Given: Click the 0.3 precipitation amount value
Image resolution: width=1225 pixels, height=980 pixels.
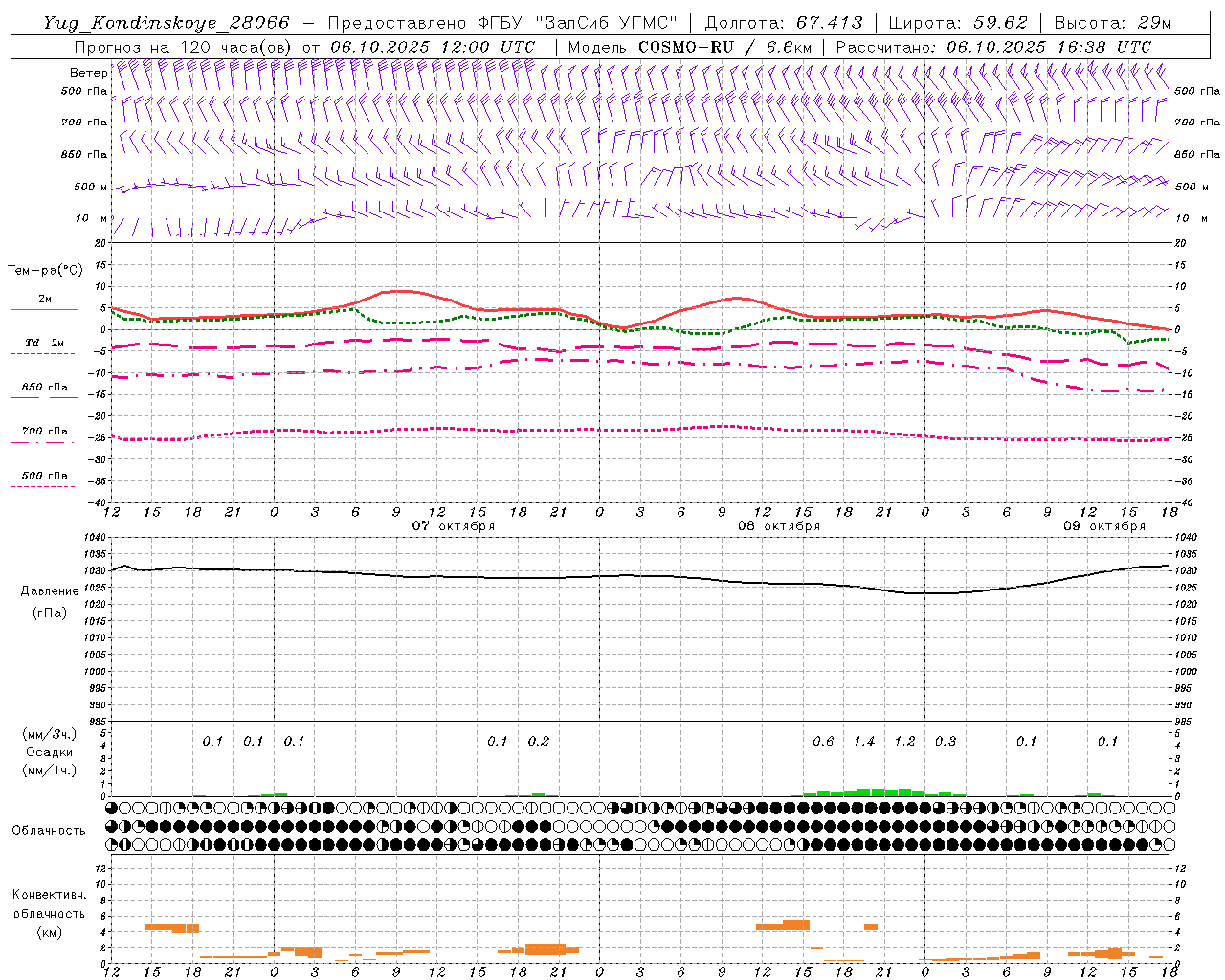Looking at the screenshot, I should point(946,742).
